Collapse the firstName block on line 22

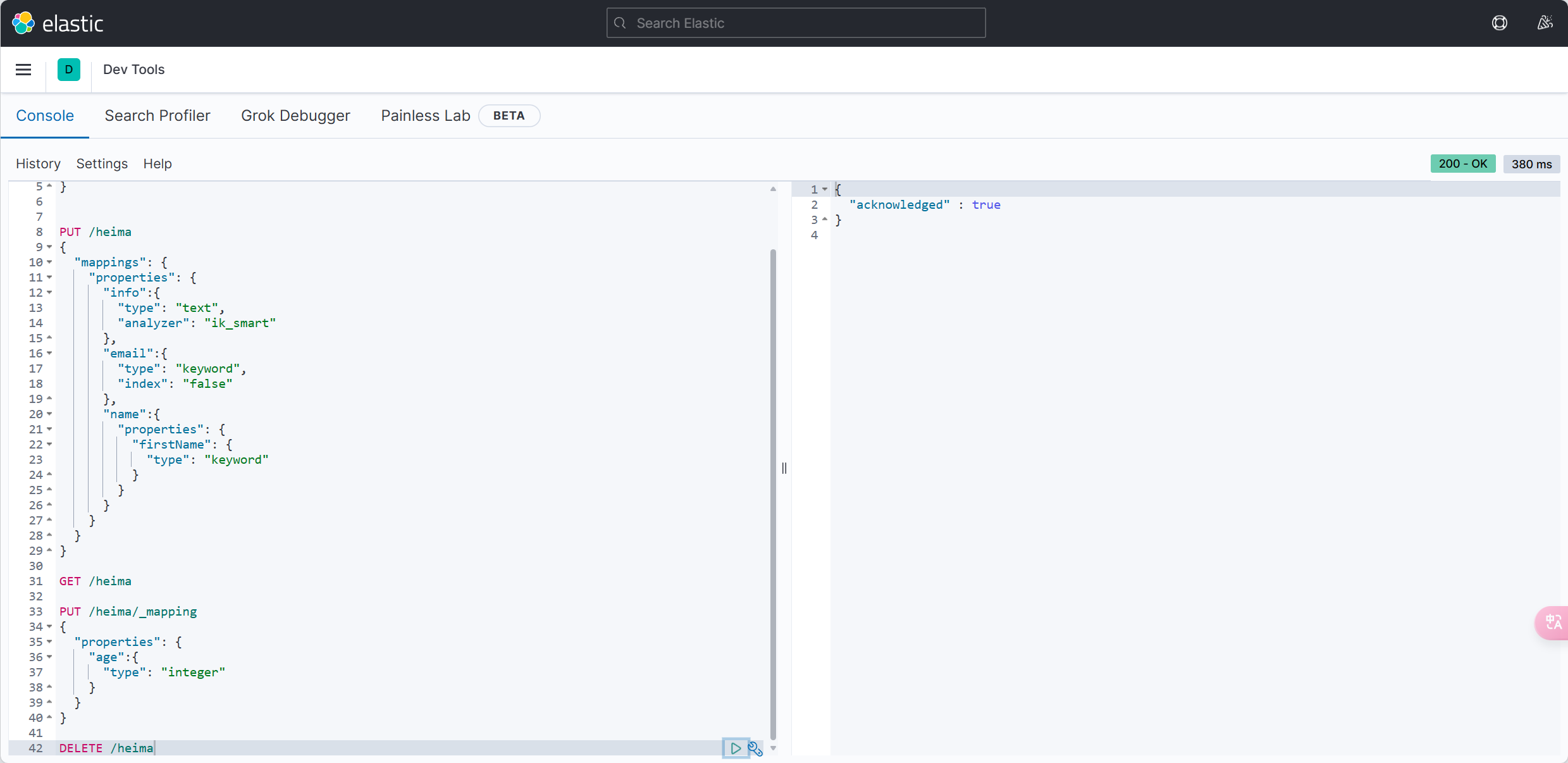[x=49, y=445]
